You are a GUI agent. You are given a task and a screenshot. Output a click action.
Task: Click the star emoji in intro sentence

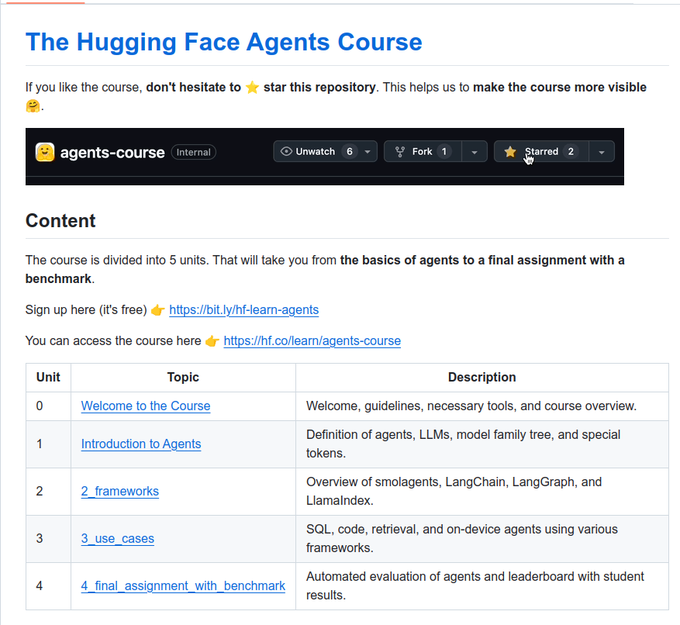(x=252, y=87)
